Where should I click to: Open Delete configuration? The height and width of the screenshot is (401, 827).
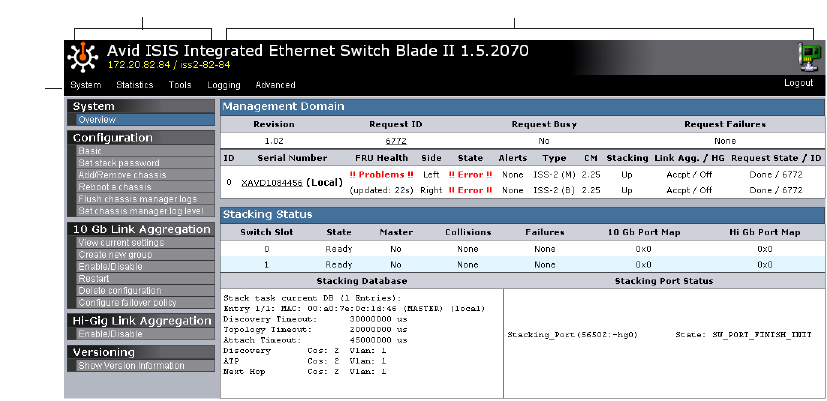pyautogui.click(x=145, y=291)
